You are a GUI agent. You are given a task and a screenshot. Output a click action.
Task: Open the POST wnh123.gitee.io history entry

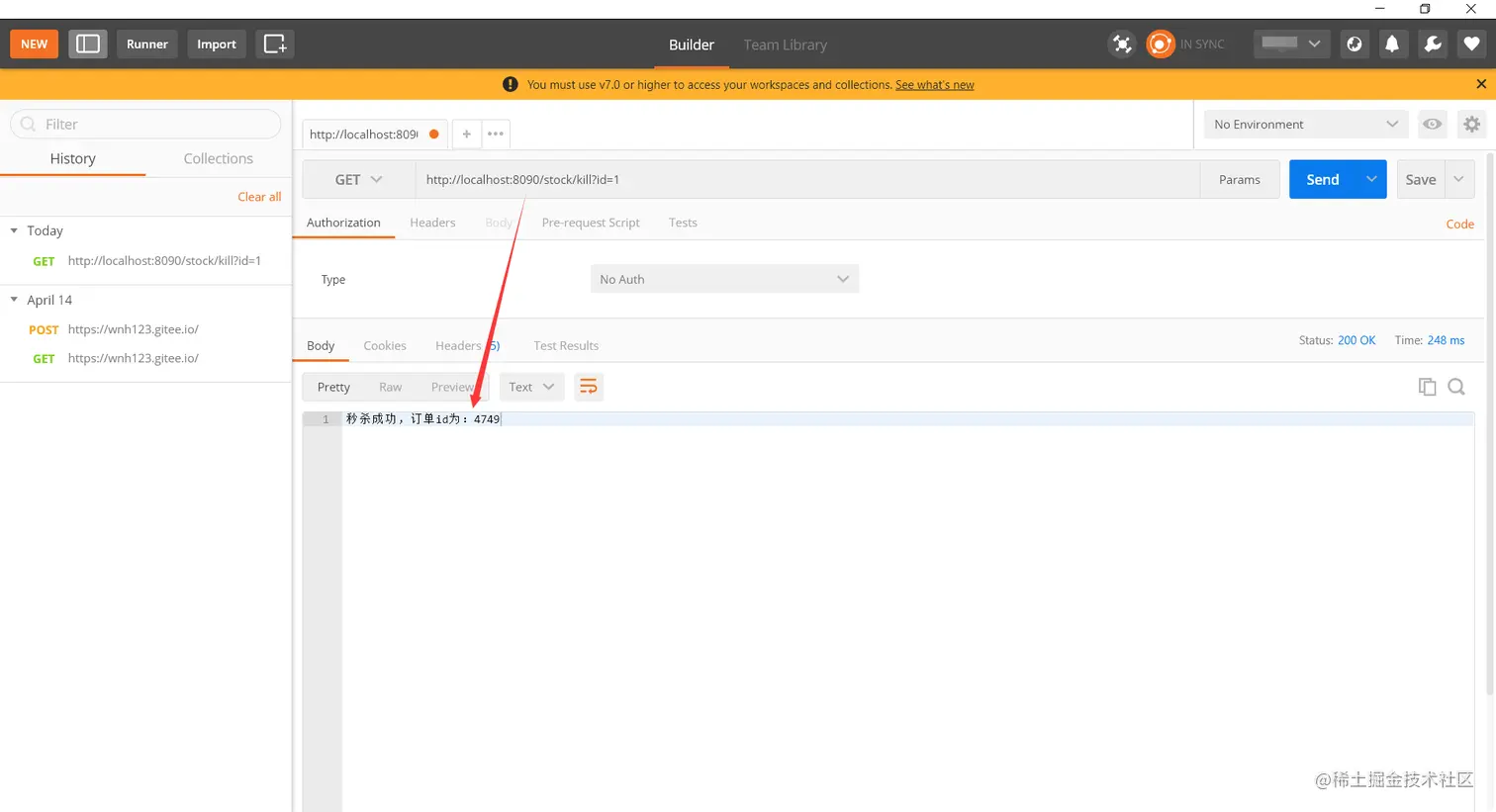click(146, 329)
